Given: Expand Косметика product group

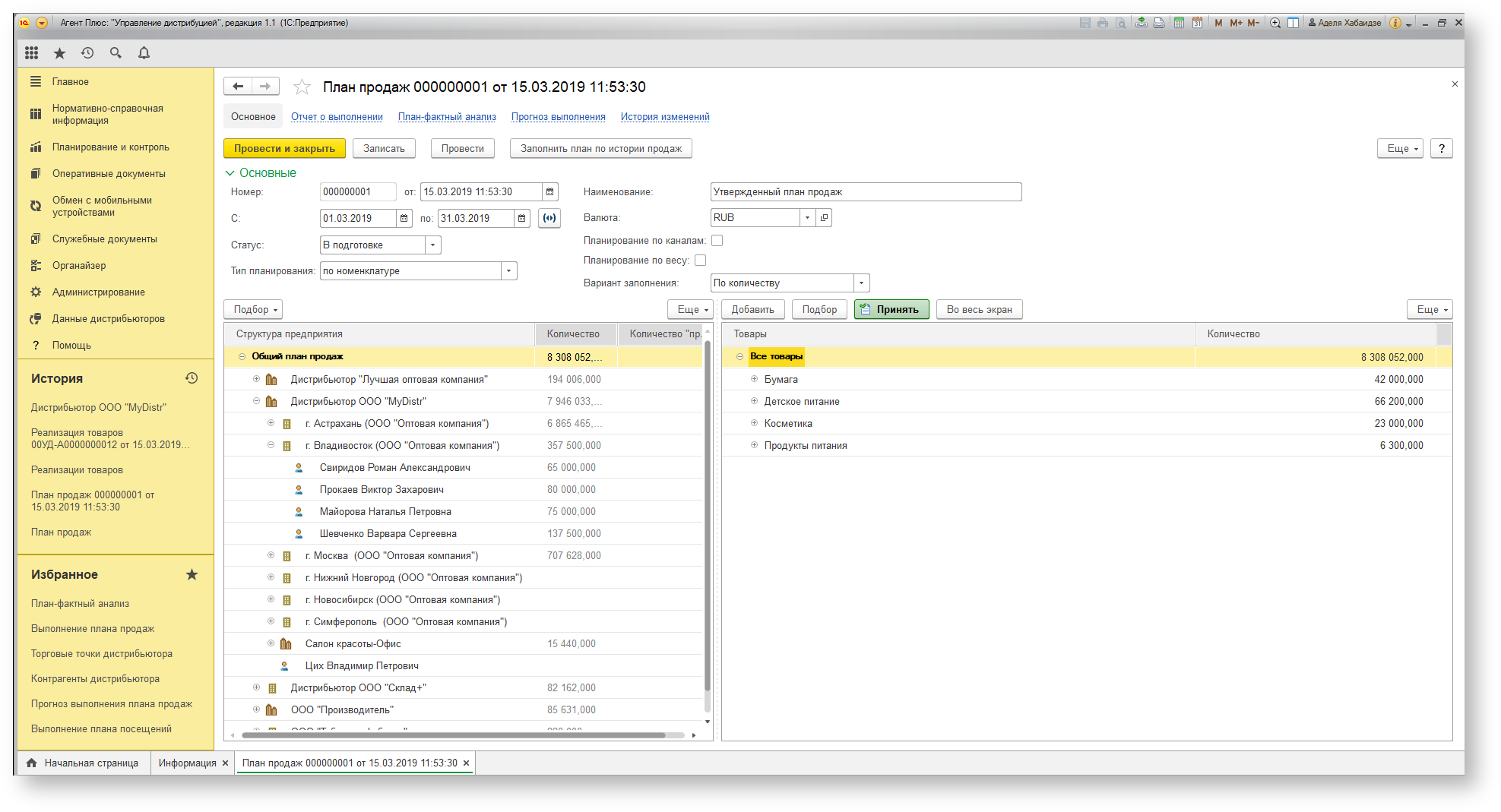Looking at the screenshot, I should (x=754, y=422).
